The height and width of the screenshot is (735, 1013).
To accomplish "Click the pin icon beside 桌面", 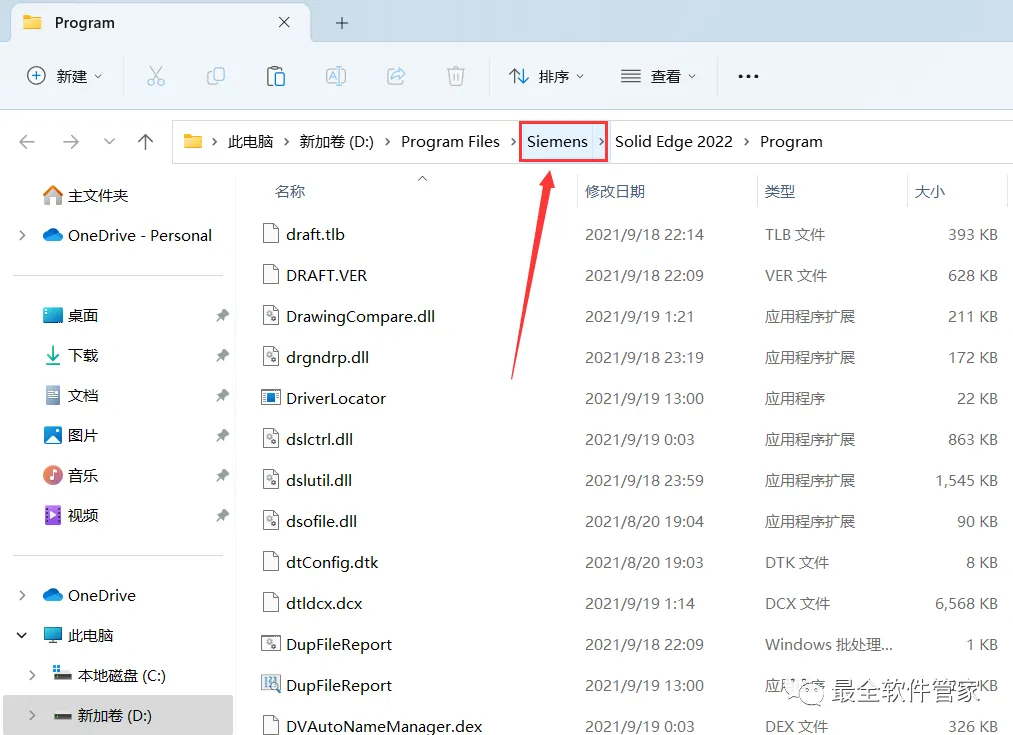I will (222, 315).
